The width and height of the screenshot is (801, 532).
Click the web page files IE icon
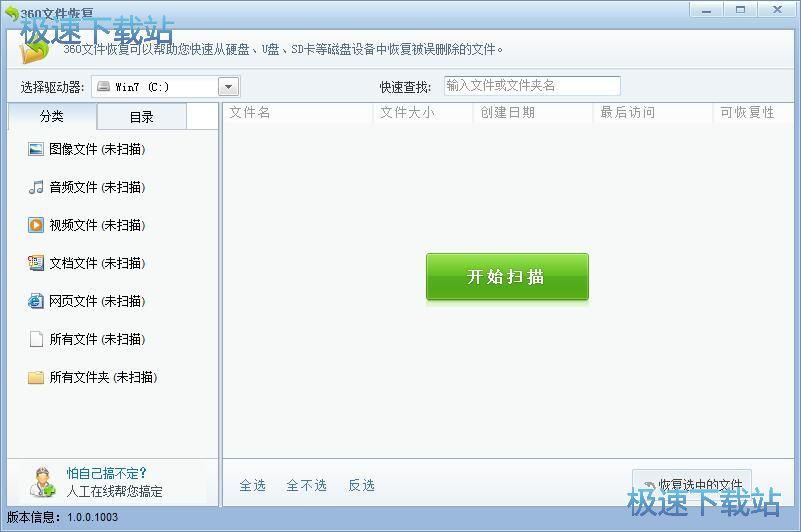point(36,301)
